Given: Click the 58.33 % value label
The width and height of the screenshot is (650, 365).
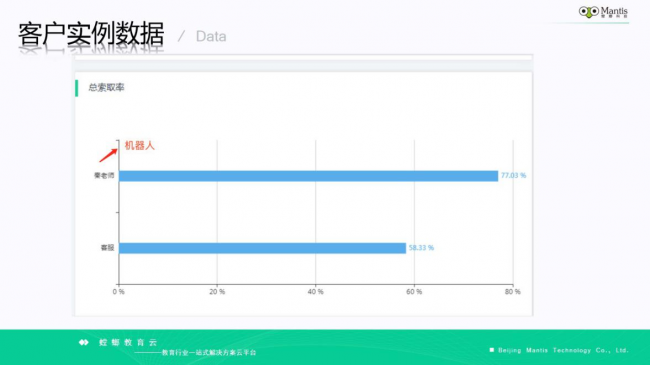Looking at the screenshot, I should pos(421,248).
